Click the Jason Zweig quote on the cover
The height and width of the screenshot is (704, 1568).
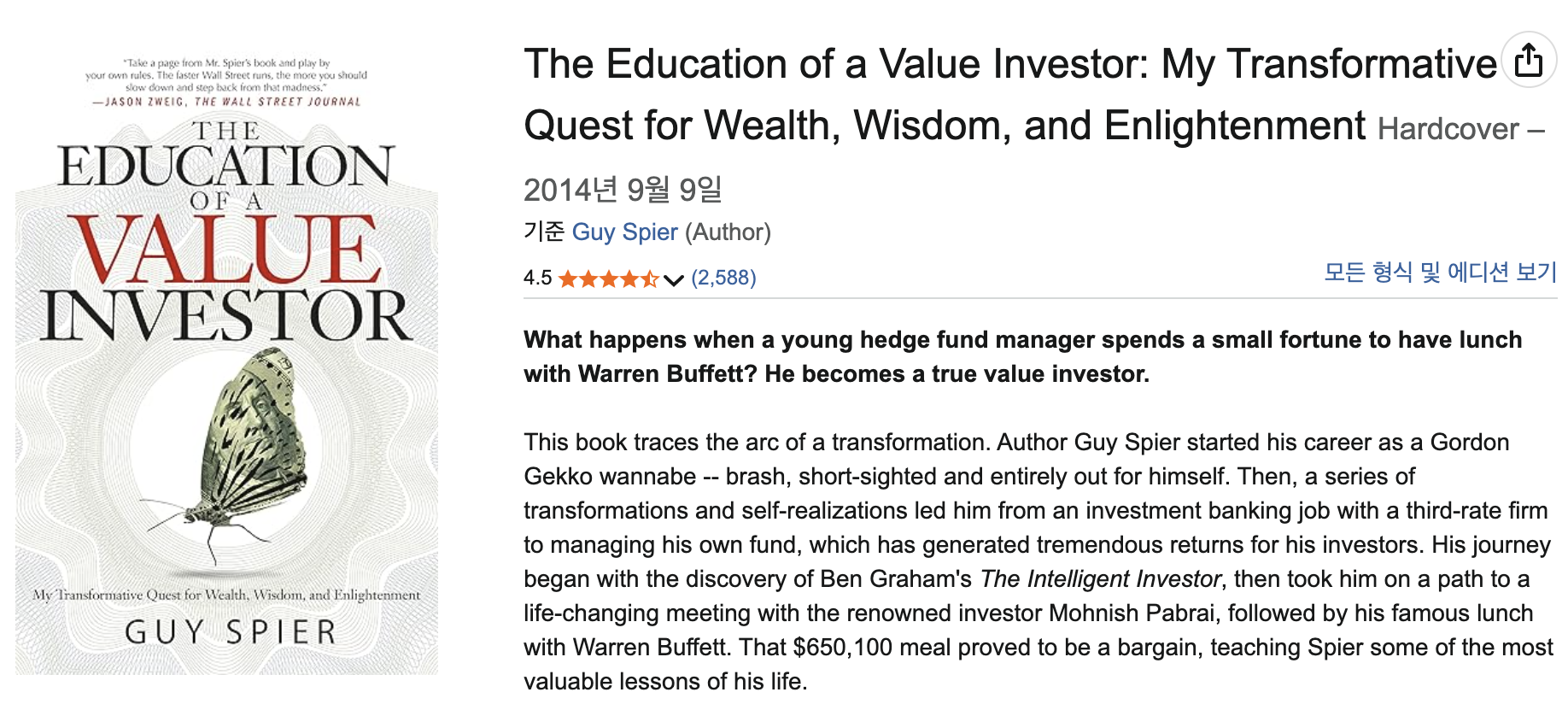pos(226,82)
